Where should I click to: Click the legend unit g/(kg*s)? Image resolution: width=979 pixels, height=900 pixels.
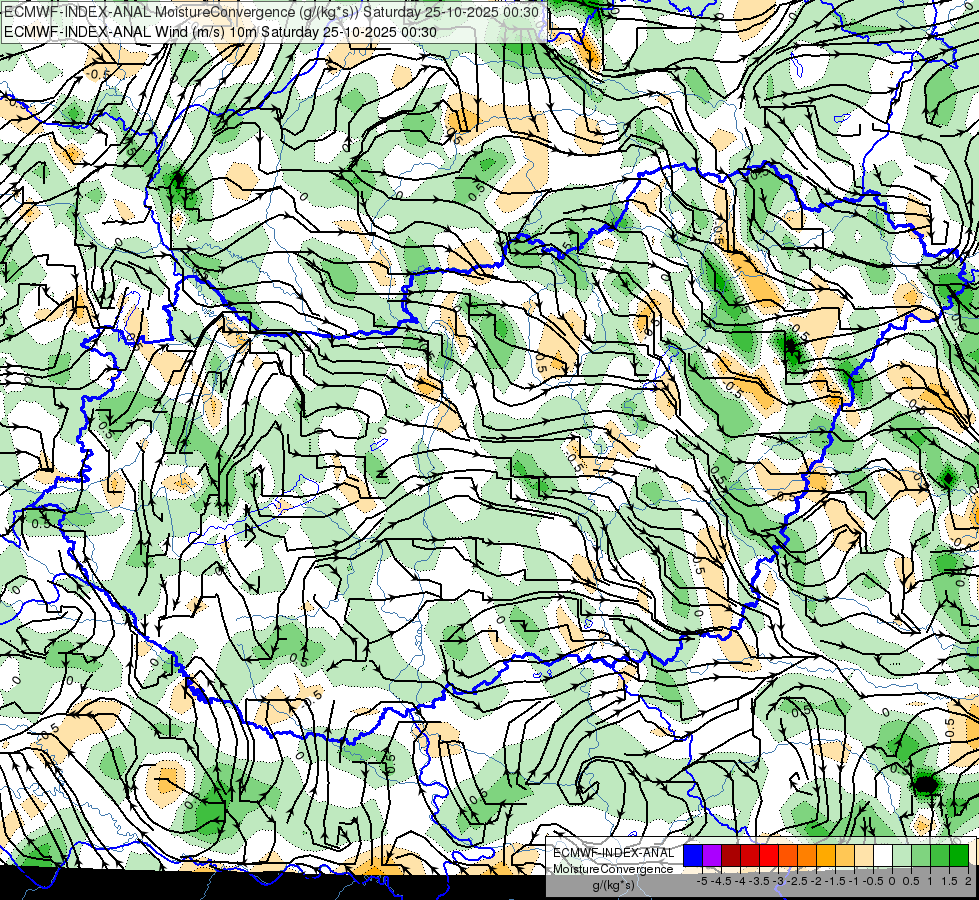[x=613, y=885]
